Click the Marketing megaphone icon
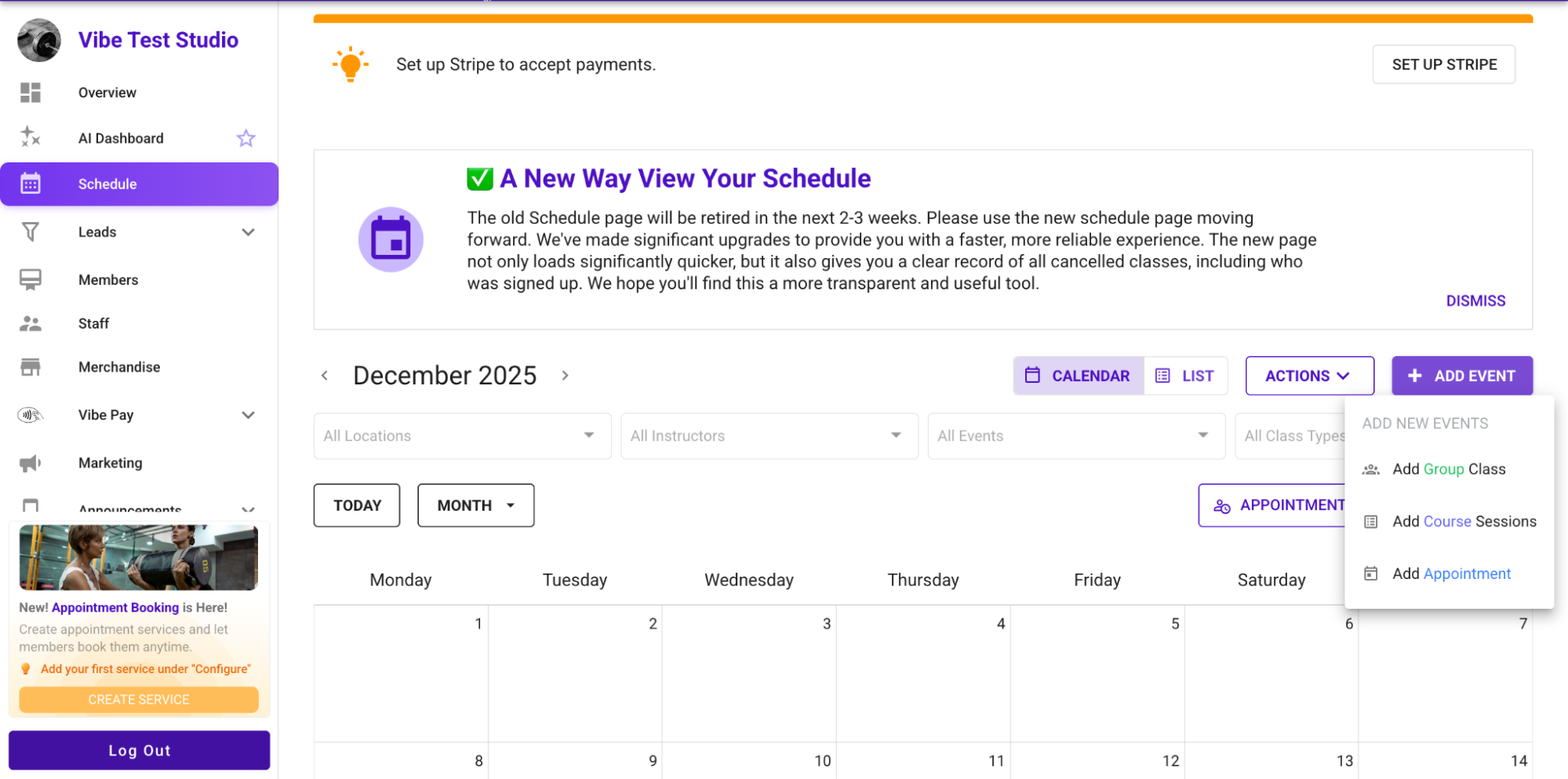The image size is (1568, 779). (31, 463)
